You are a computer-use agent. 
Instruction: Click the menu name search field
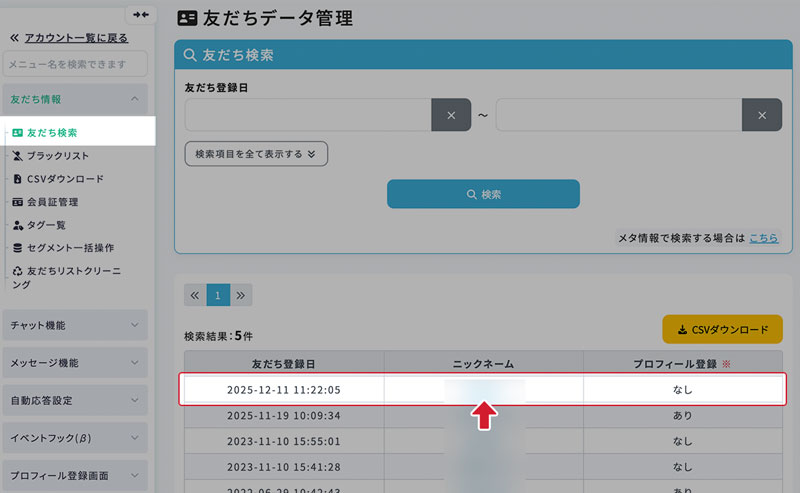(x=75, y=64)
